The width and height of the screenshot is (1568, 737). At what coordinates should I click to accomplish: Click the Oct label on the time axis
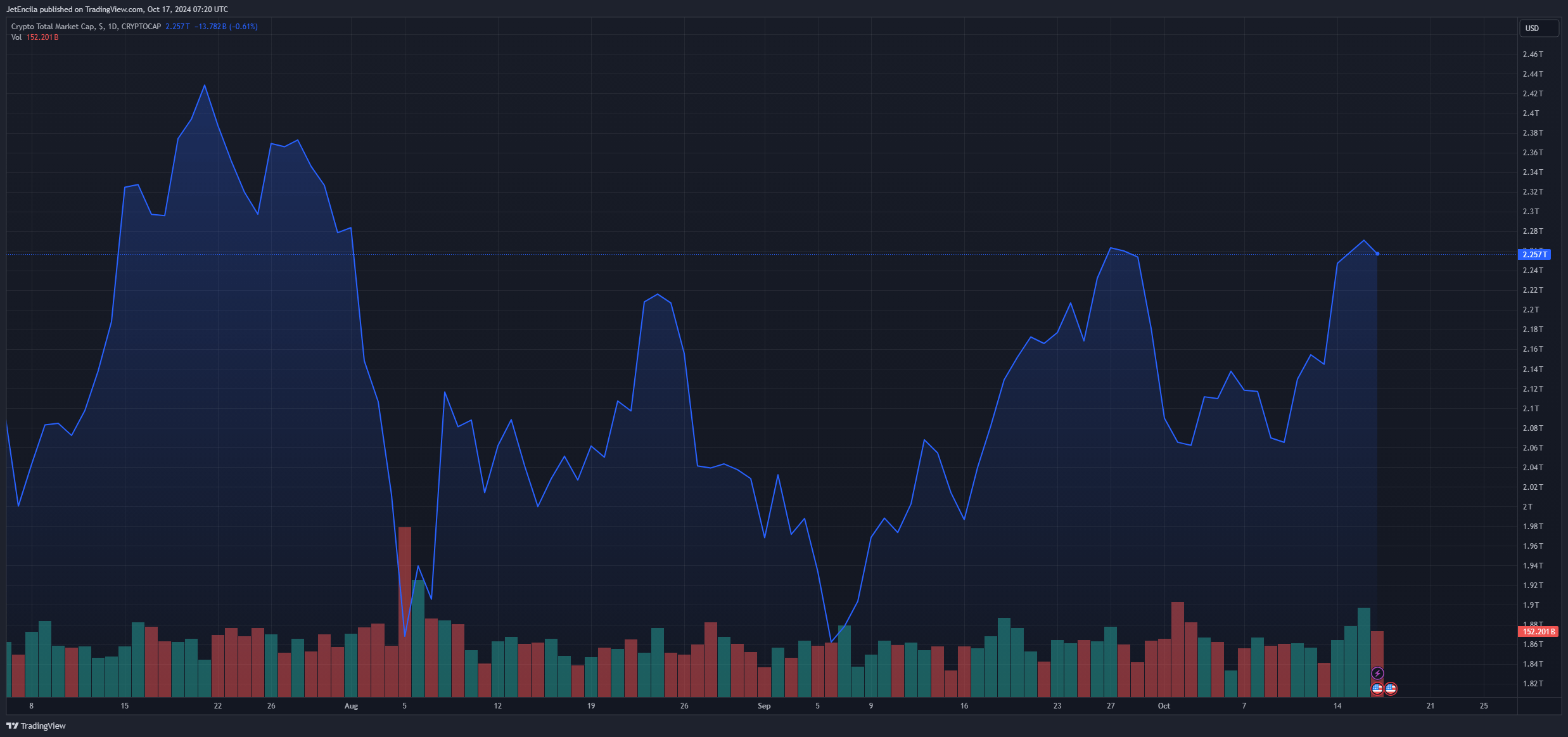[x=1164, y=706]
